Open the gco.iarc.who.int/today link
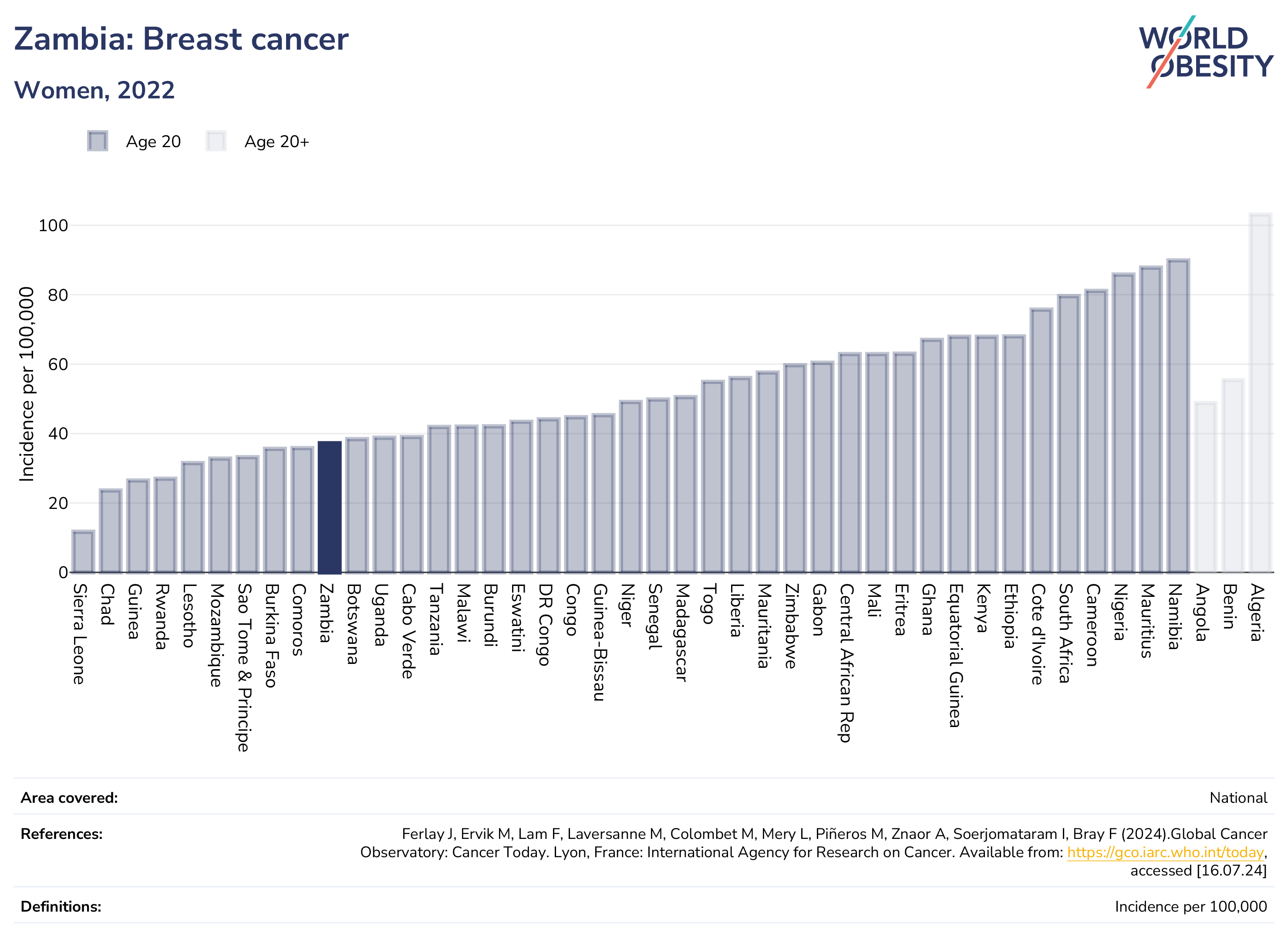This screenshot has width=1288, height=946. tap(1165, 852)
